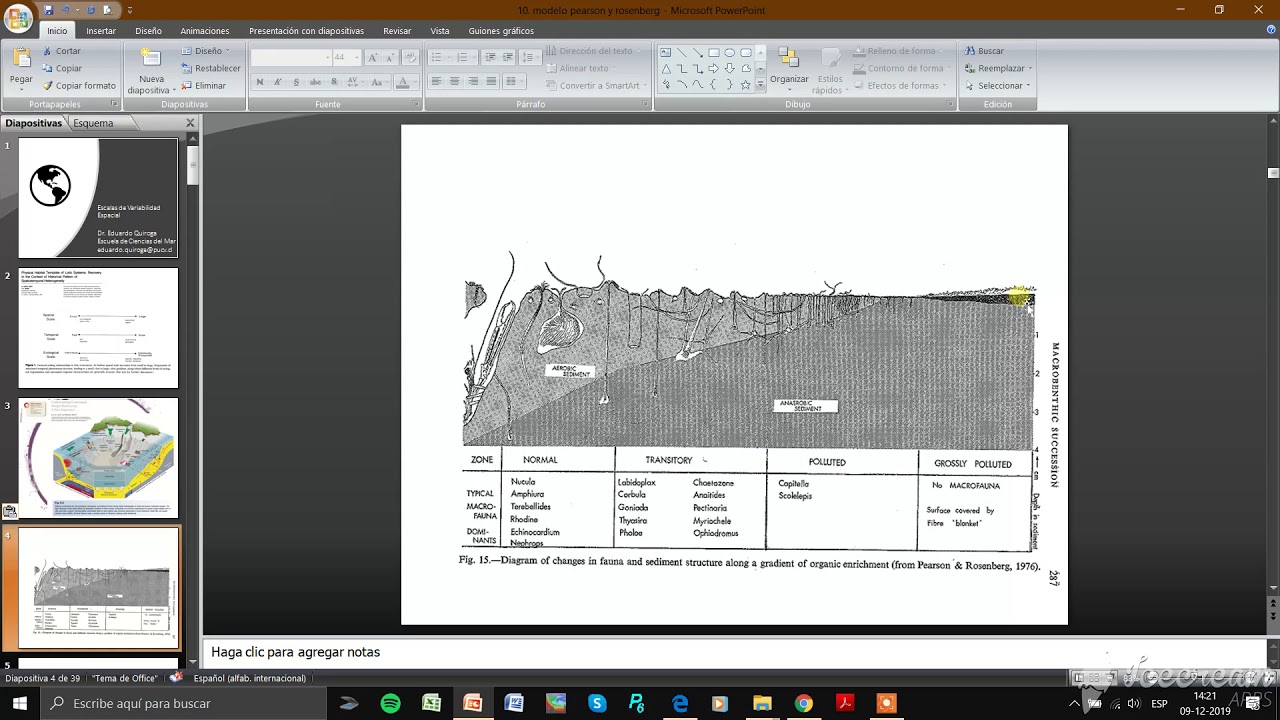
Task: Open the Animaciones ribbon tab
Action: tap(205, 31)
